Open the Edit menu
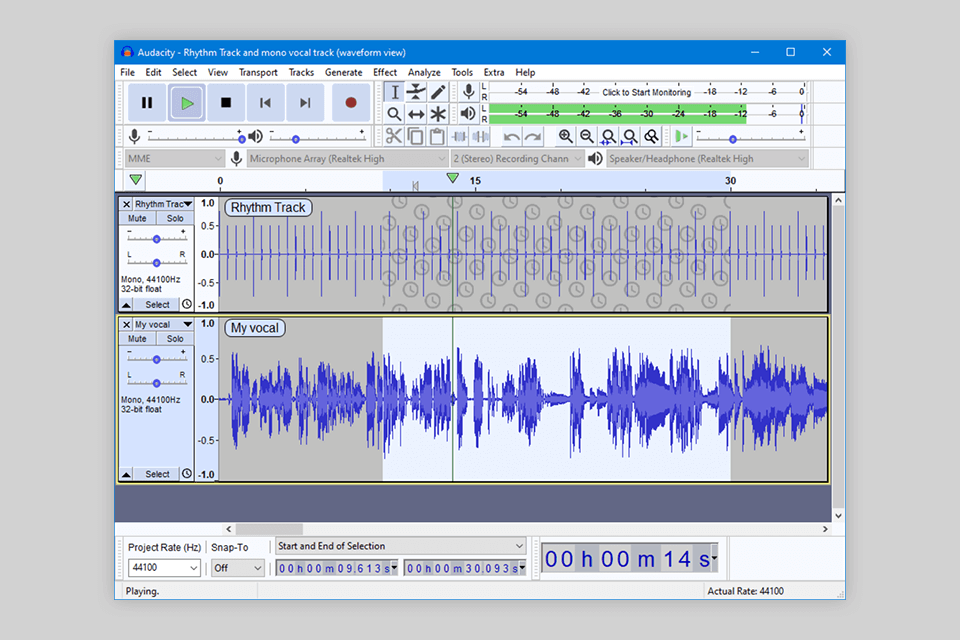 (153, 72)
